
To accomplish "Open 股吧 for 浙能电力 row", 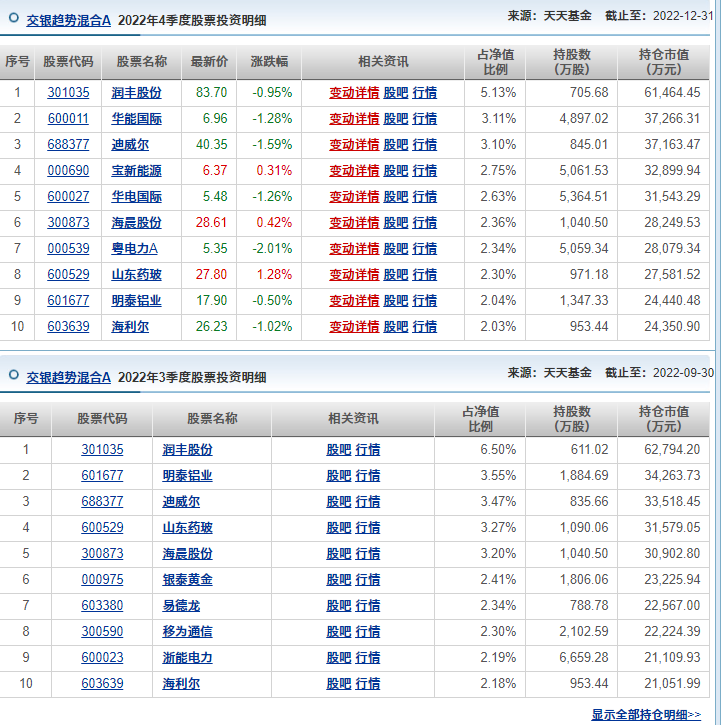I will (x=339, y=657).
